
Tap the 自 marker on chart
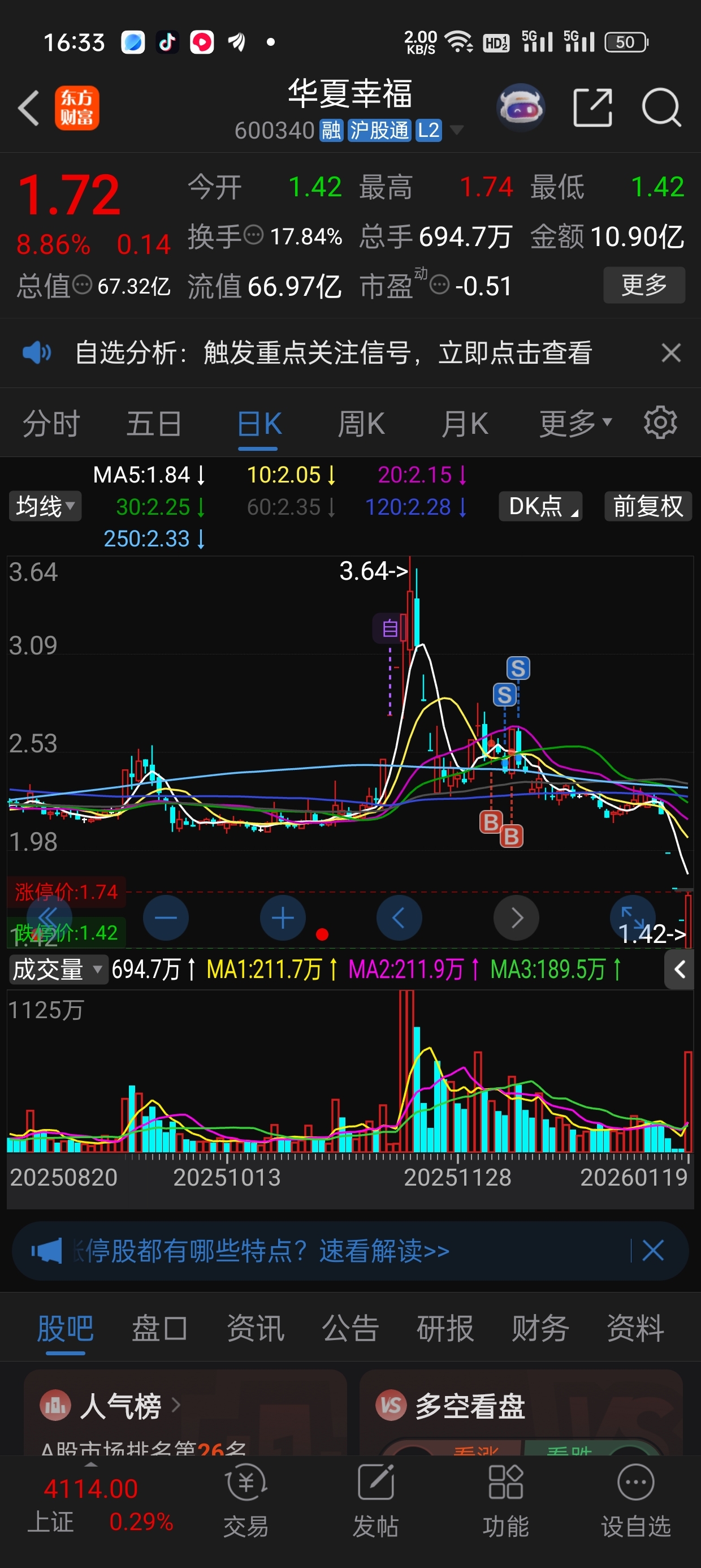pyautogui.click(x=390, y=628)
